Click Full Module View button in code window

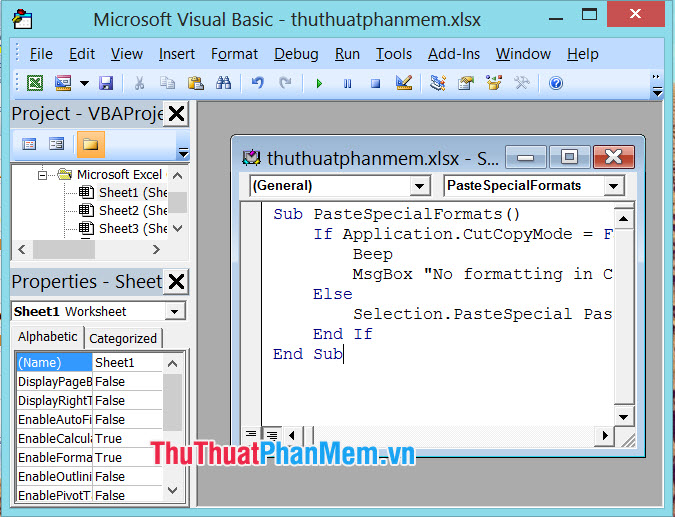pyautogui.click(x=271, y=435)
